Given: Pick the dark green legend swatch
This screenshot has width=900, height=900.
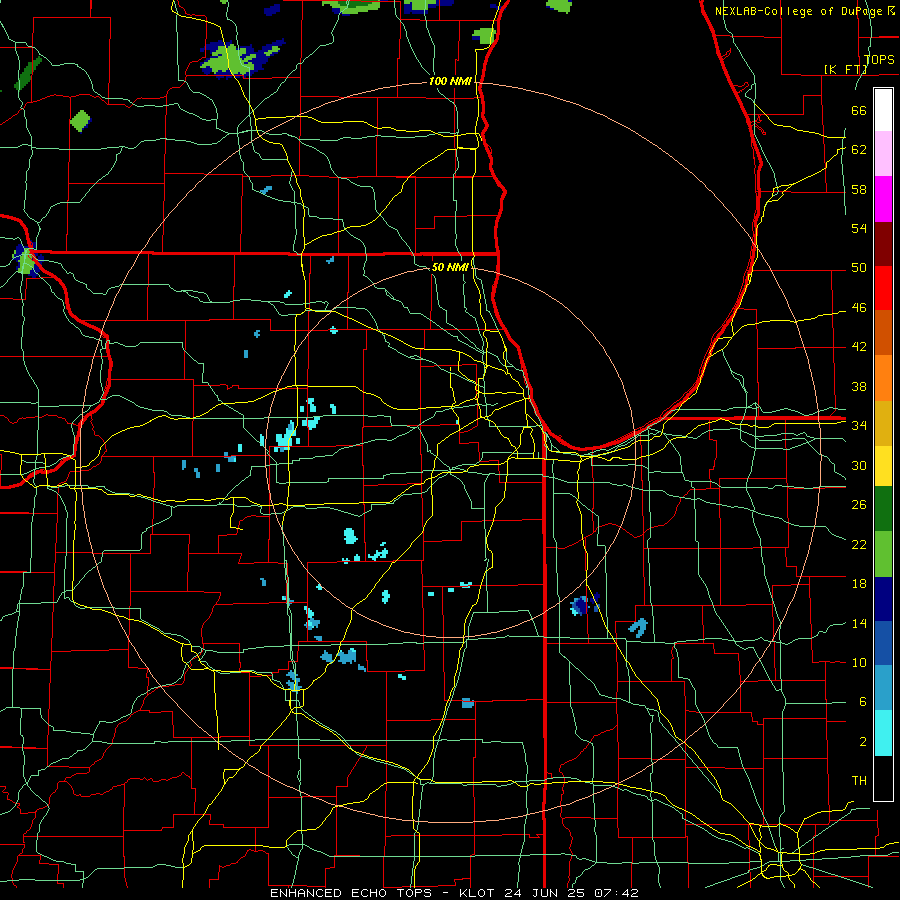Looking at the screenshot, I should 883,509.
